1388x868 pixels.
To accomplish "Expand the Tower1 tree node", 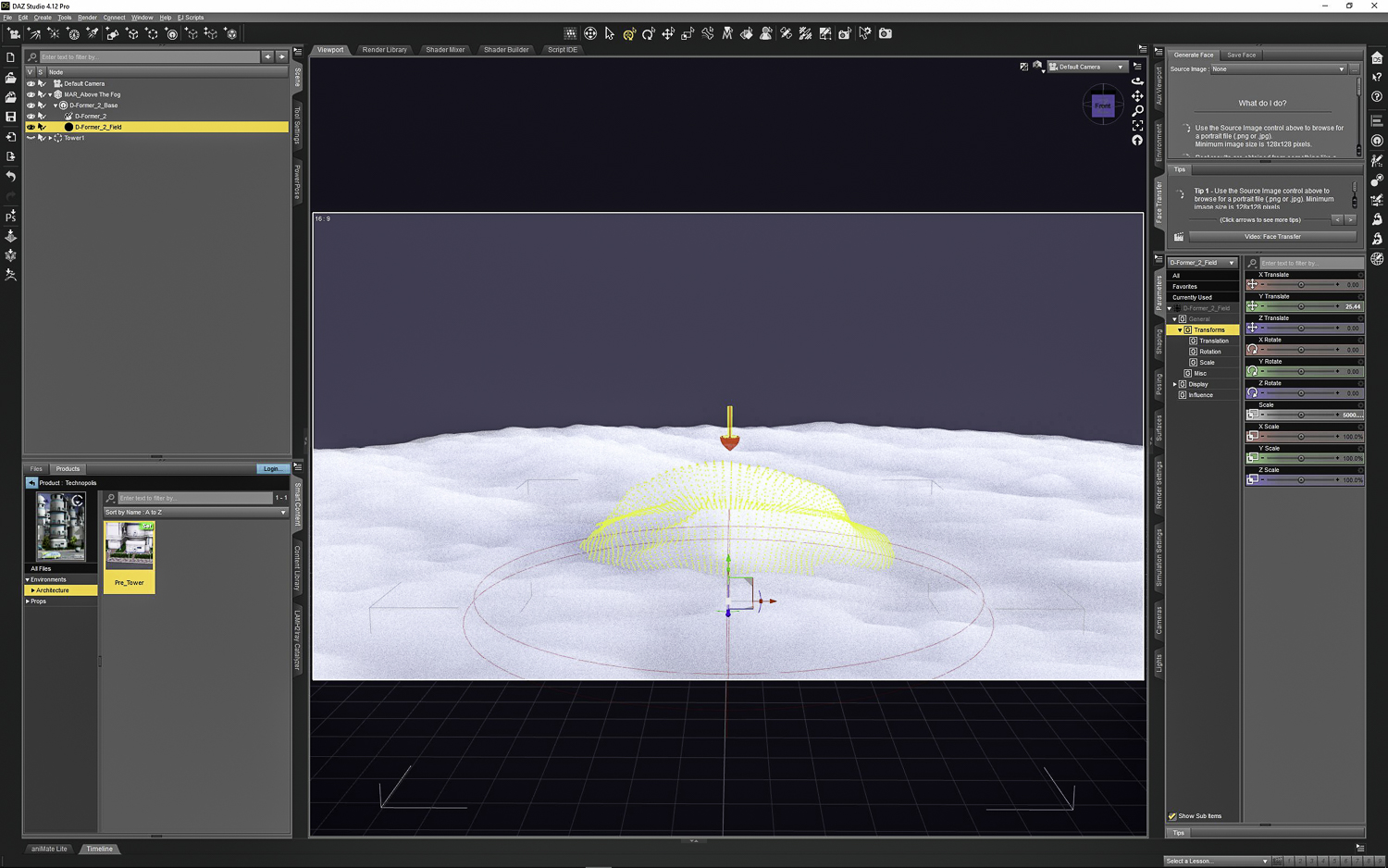I will [x=50, y=138].
